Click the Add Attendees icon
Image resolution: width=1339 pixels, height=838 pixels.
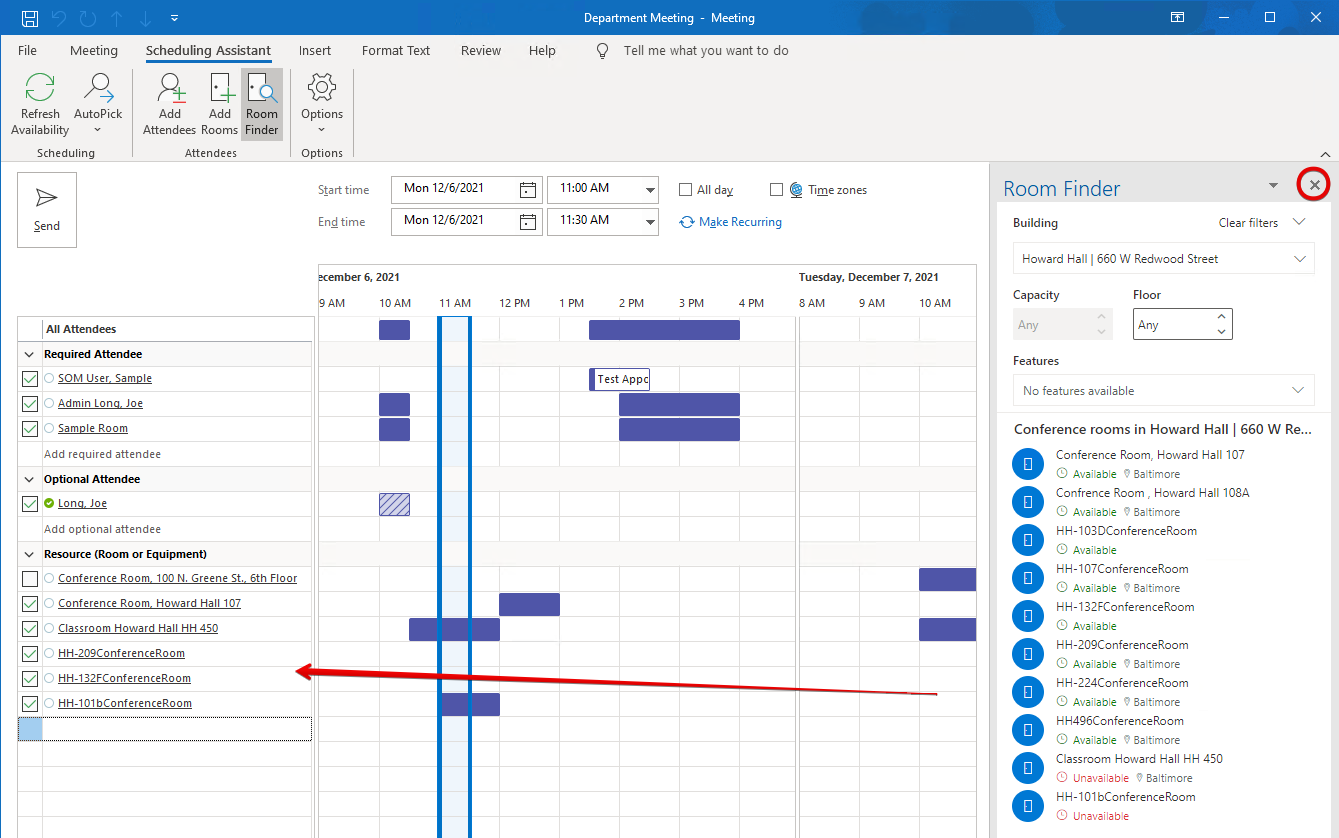170,90
